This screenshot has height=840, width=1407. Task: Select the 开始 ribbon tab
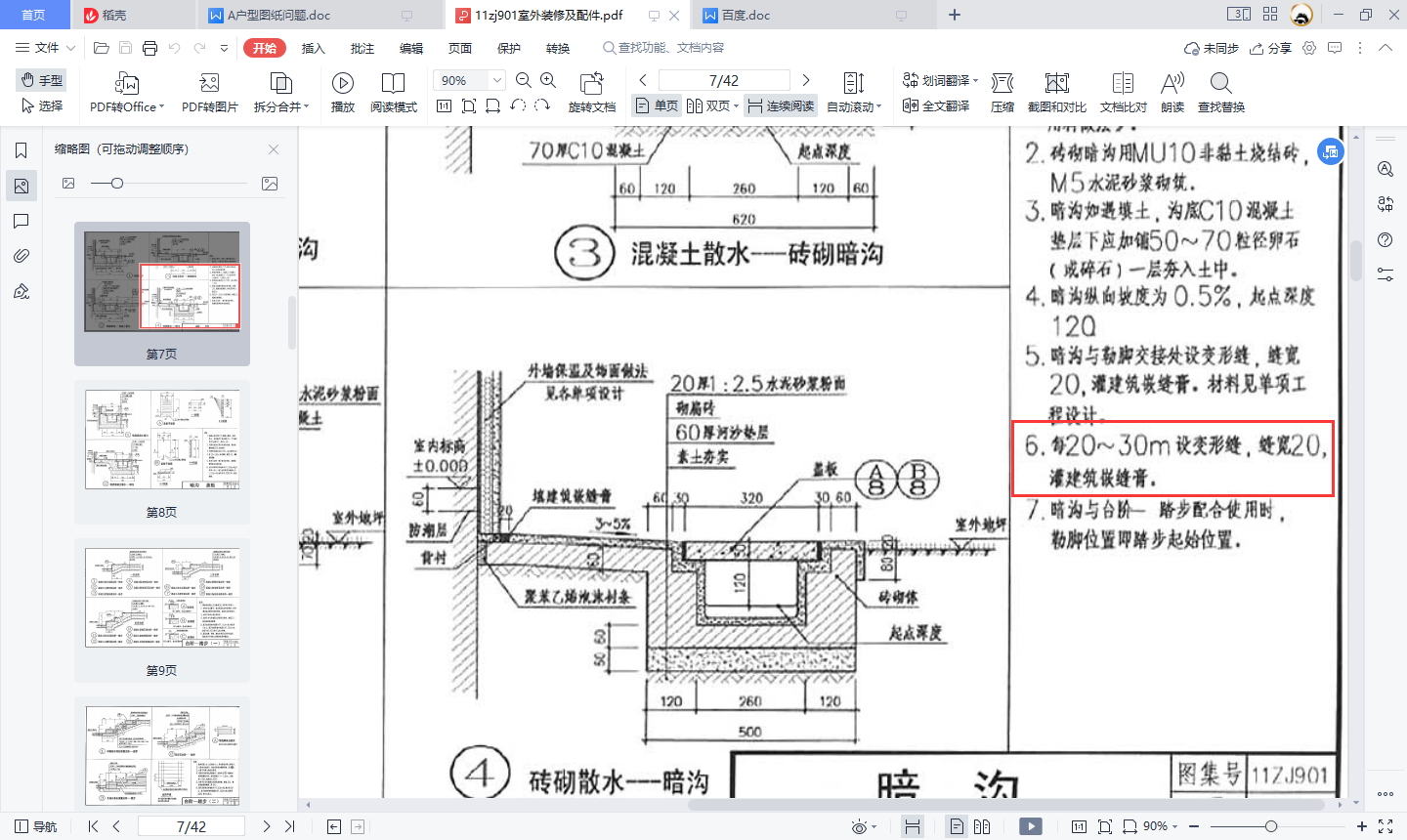(x=265, y=48)
